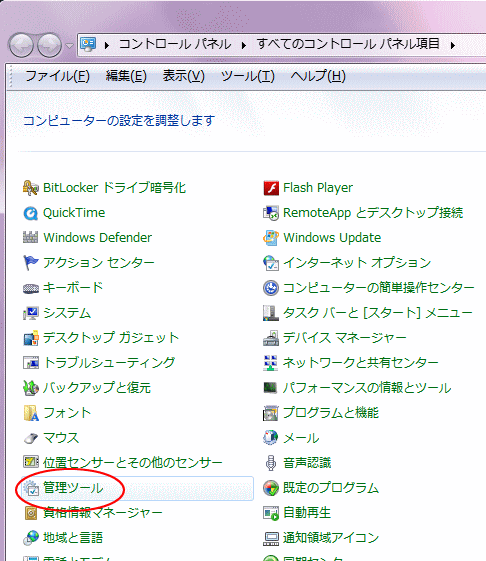The height and width of the screenshot is (561, 486).
Task: Open the システム text link
Action: click(x=67, y=313)
